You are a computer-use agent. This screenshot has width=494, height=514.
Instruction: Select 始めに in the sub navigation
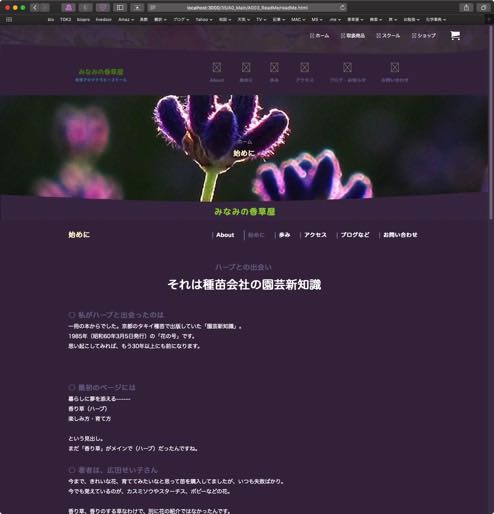coord(256,235)
